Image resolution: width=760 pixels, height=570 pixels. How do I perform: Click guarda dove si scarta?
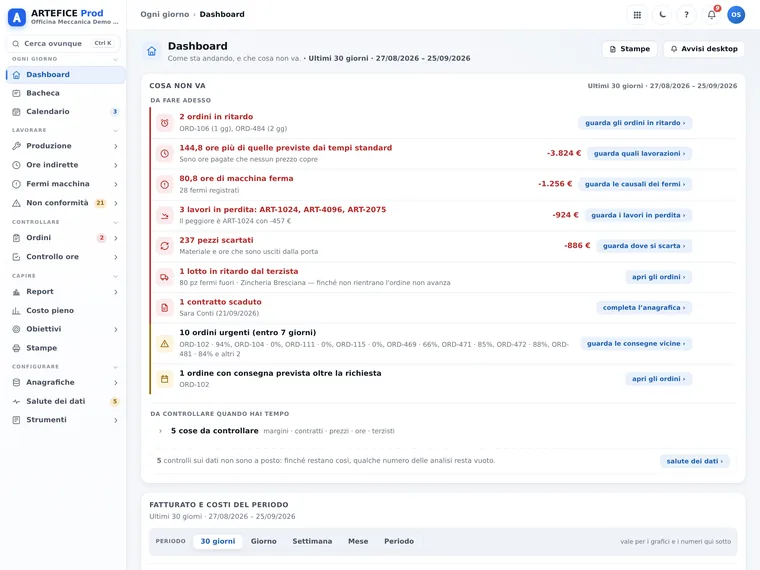pyautogui.click(x=644, y=246)
